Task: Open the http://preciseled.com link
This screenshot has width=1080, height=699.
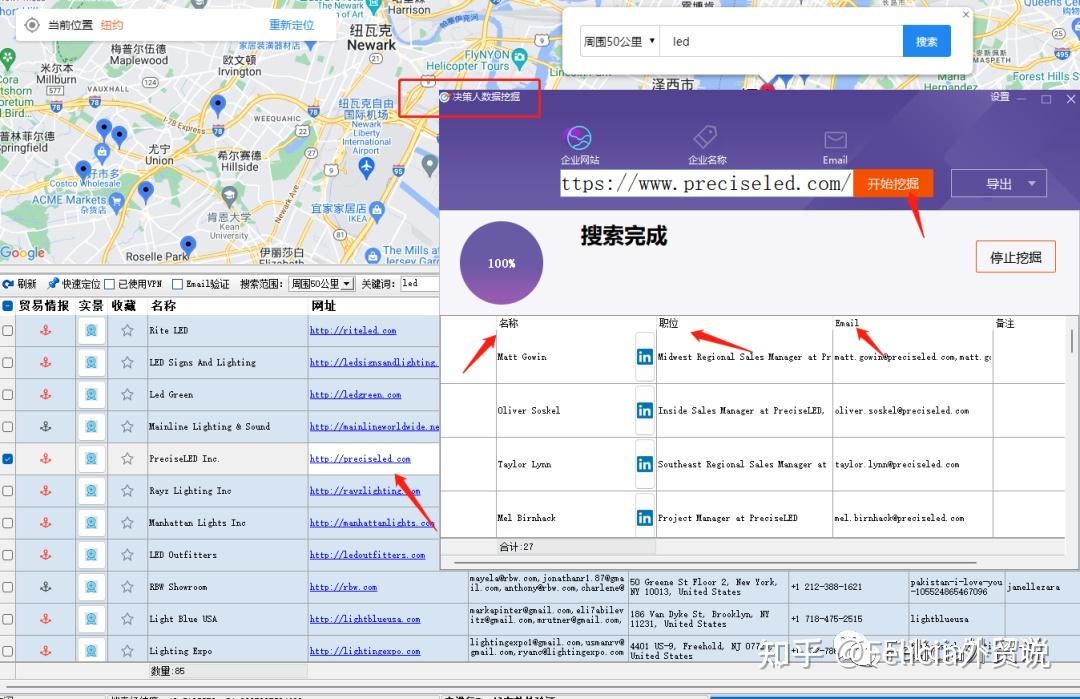Action: point(360,459)
